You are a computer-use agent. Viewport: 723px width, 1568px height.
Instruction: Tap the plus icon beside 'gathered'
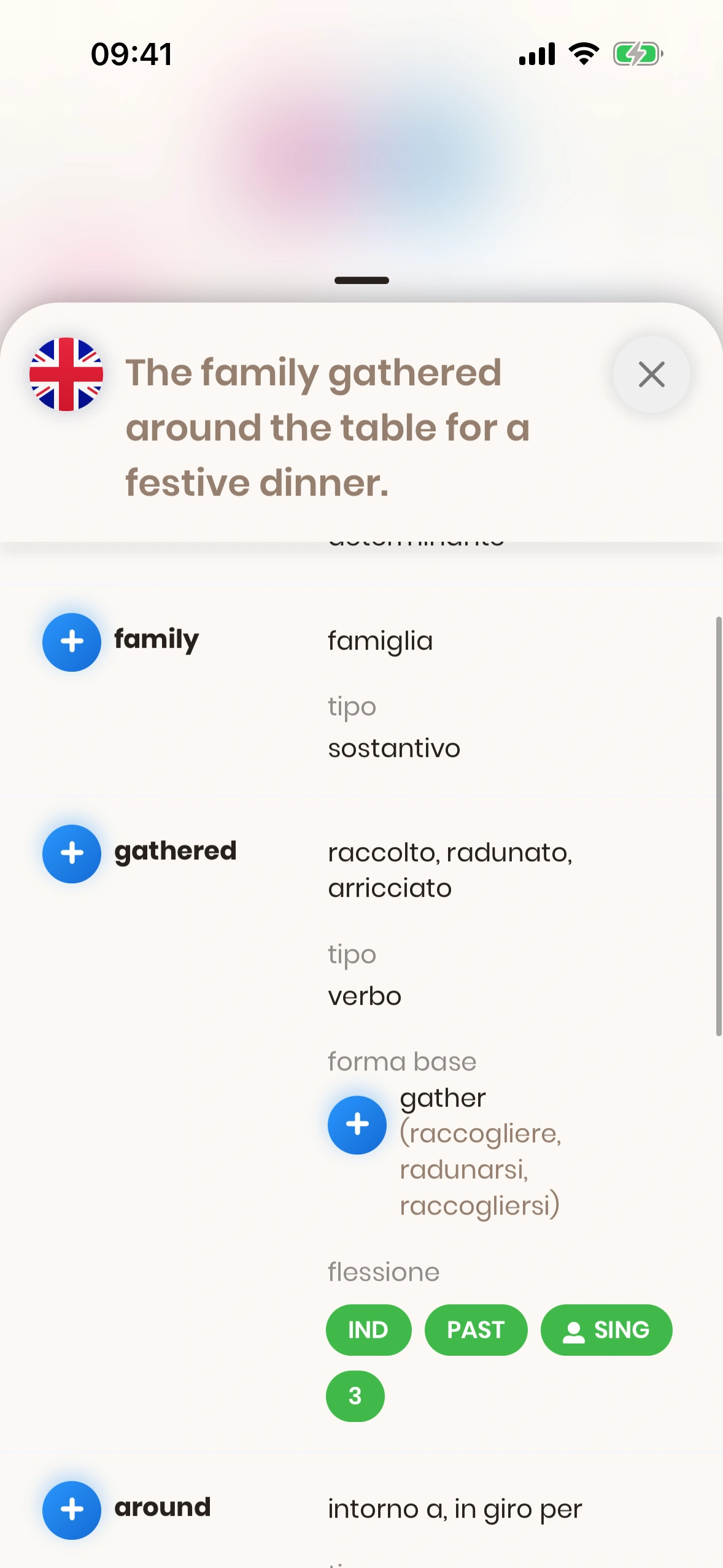pos(72,853)
